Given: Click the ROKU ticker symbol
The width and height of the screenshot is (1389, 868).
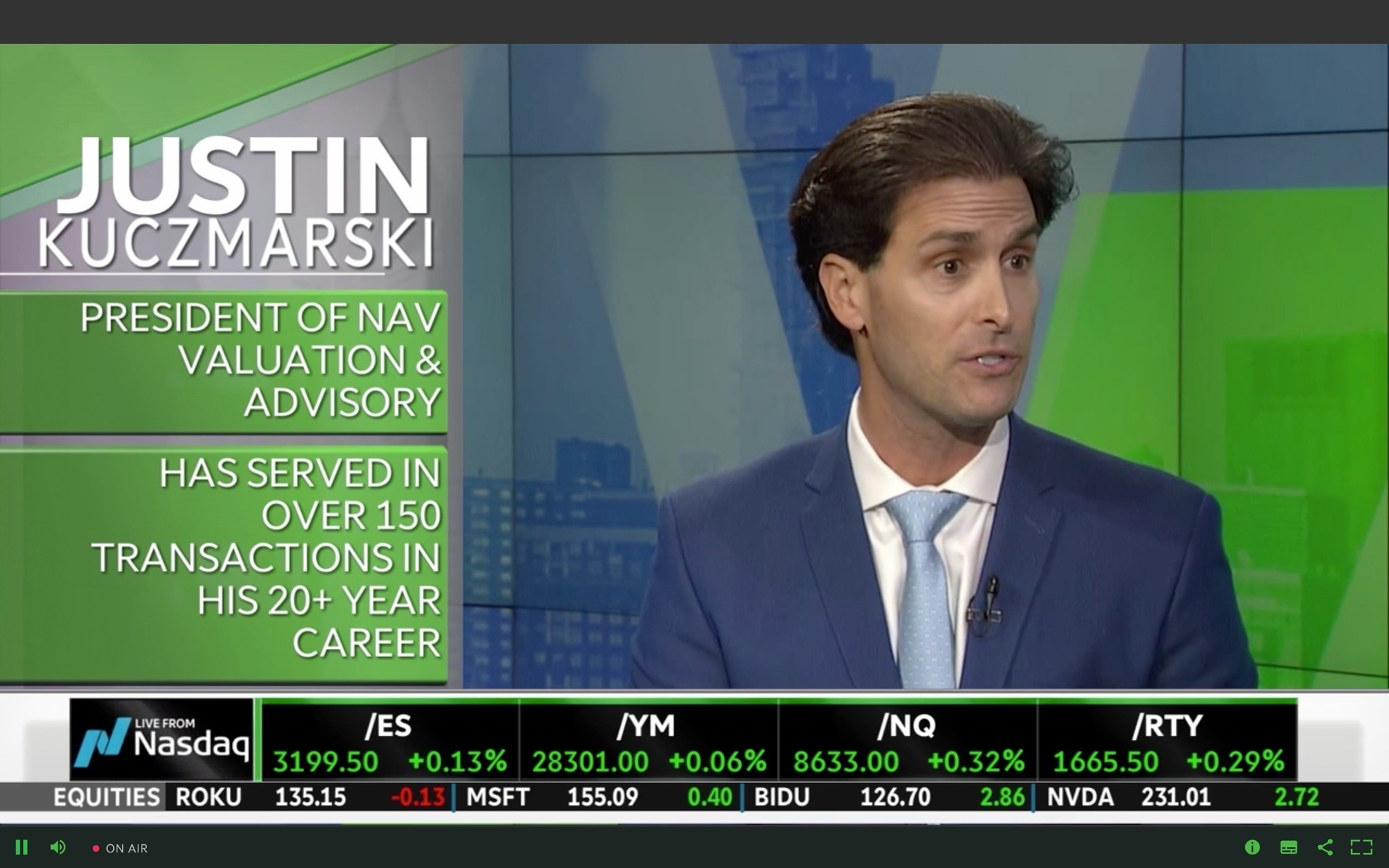Looking at the screenshot, I should point(208,797).
